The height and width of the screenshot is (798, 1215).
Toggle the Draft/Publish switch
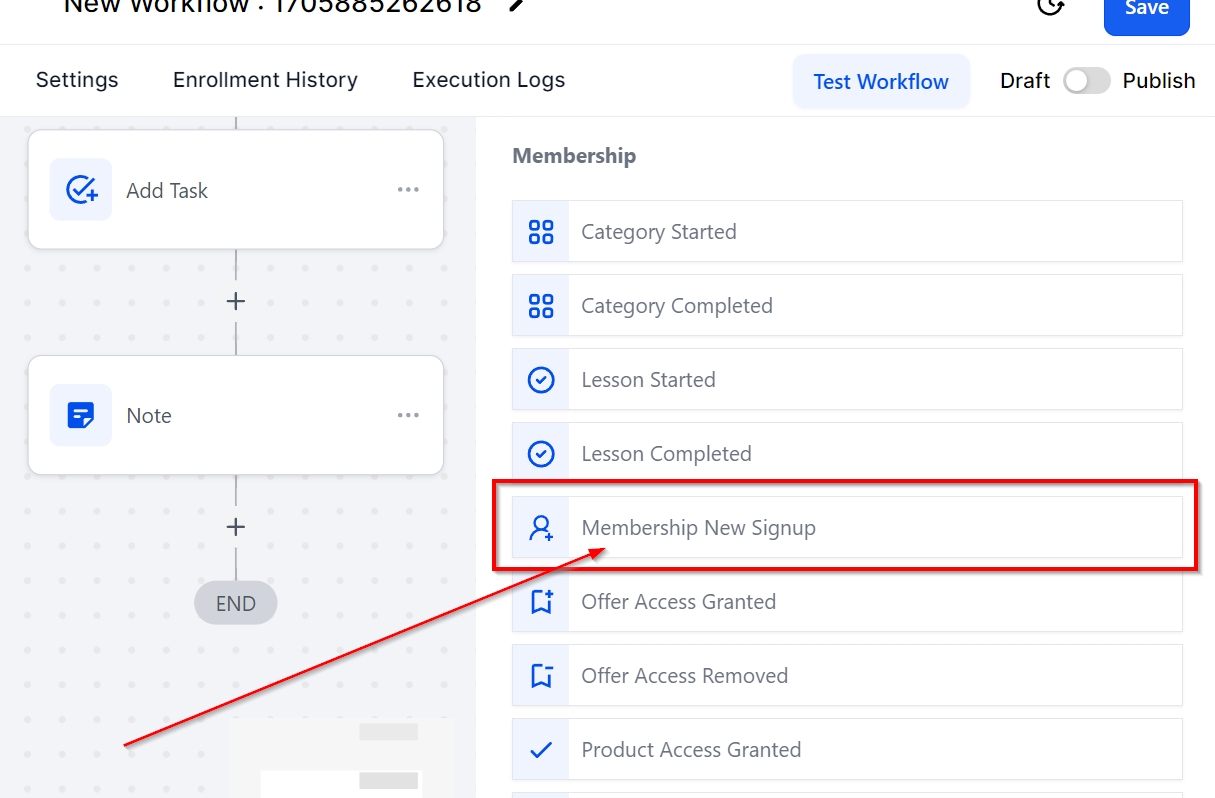click(1086, 81)
